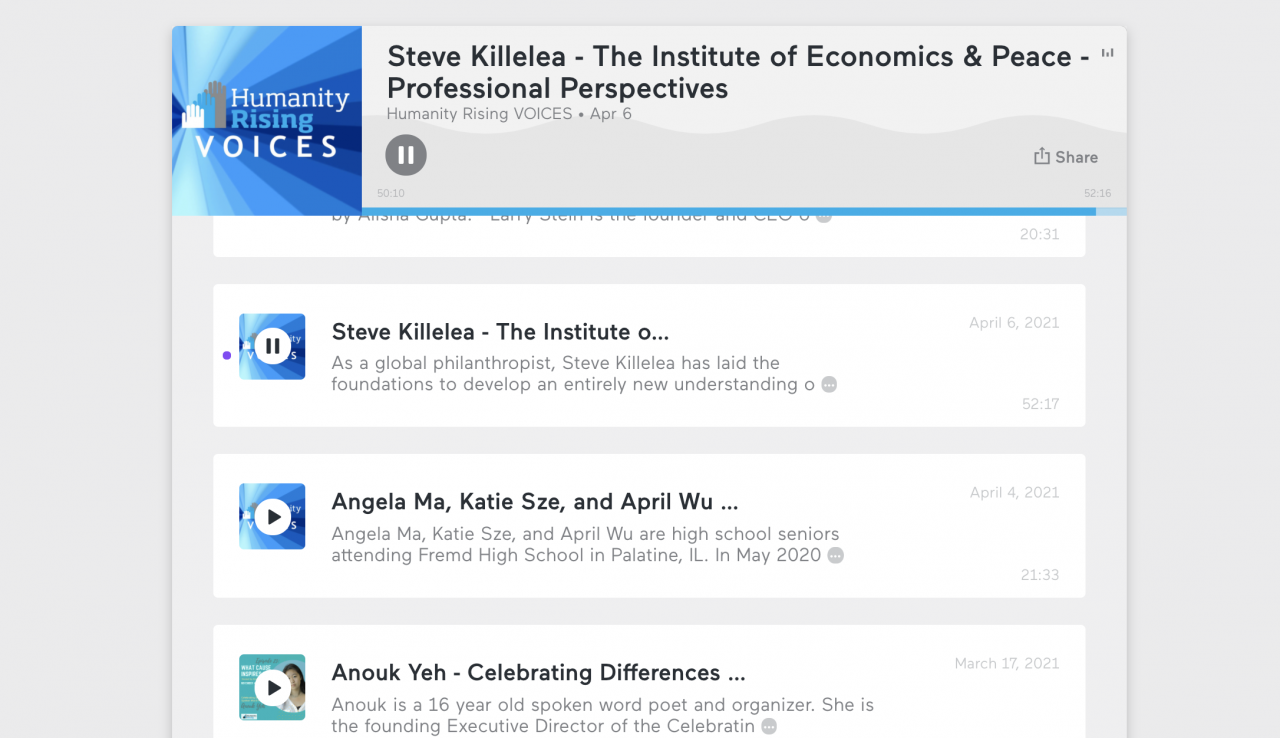
Task: Expand the Angela Ma description ellipsis
Action: click(x=836, y=555)
